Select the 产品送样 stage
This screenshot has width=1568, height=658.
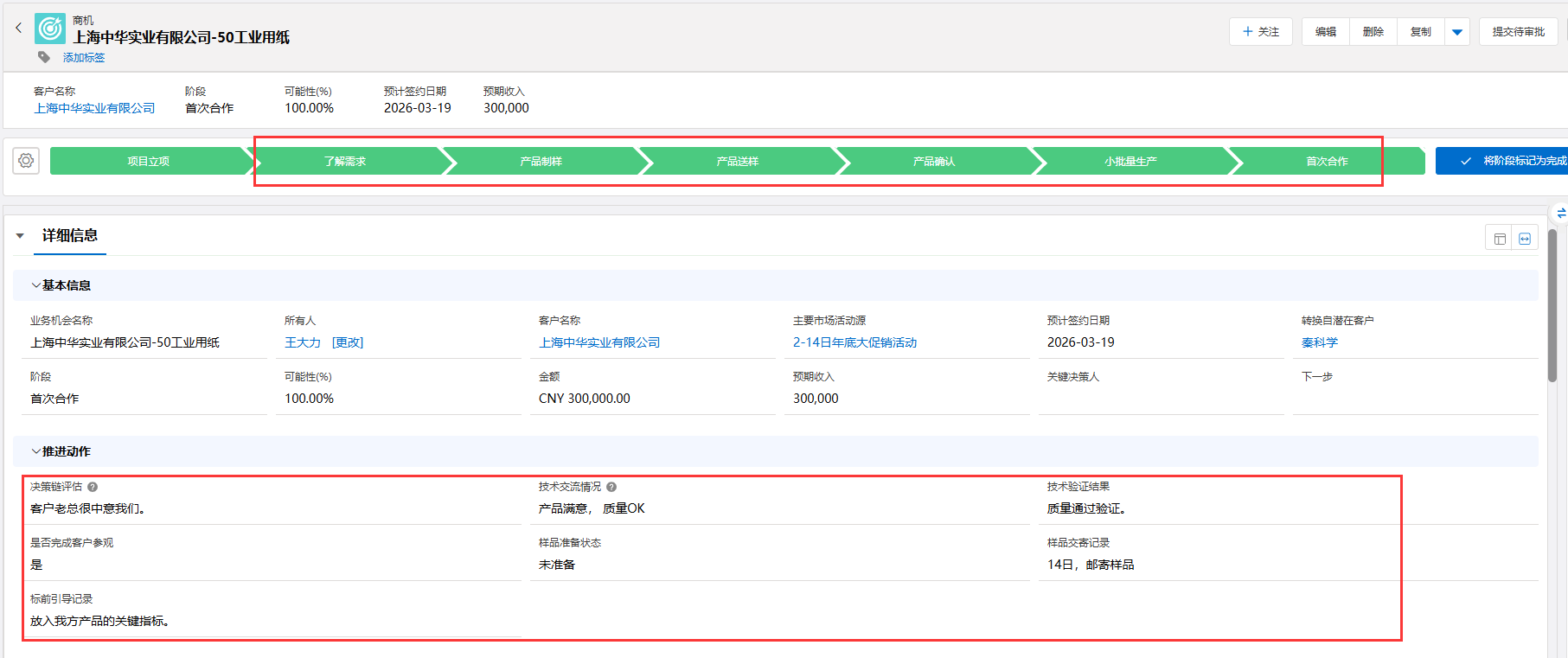click(737, 162)
